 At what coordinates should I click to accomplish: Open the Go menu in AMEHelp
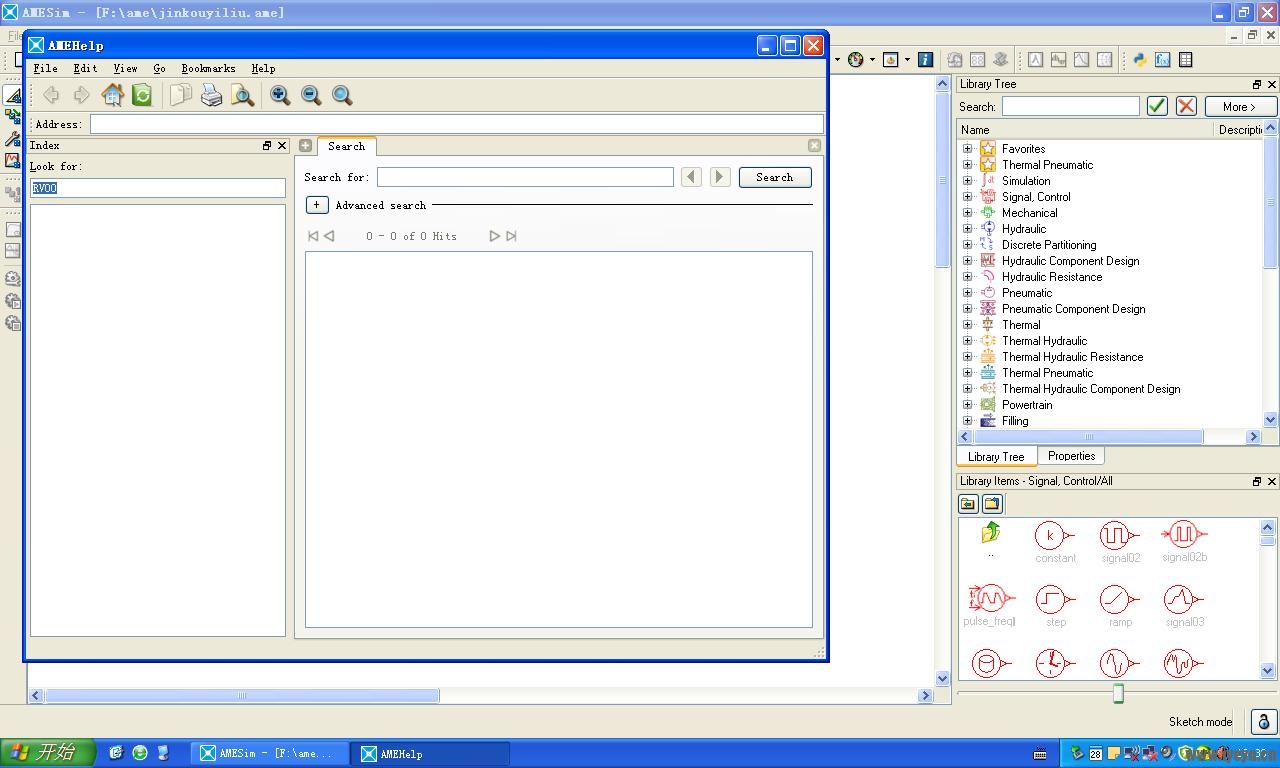pyautogui.click(x=159, y=68)
